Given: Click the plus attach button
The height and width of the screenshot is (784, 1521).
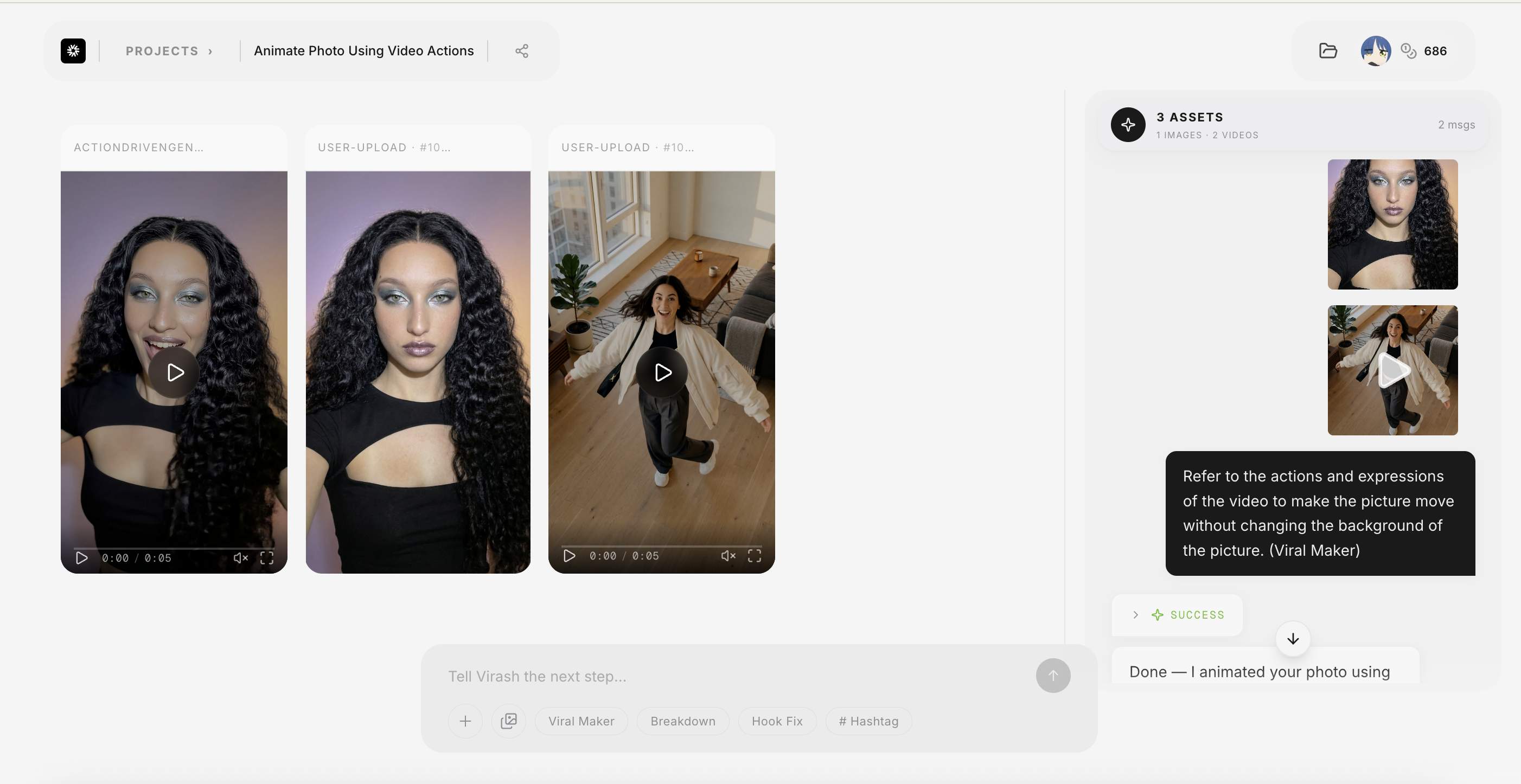Looking at the screenshot, I should [x=465, y=721].
